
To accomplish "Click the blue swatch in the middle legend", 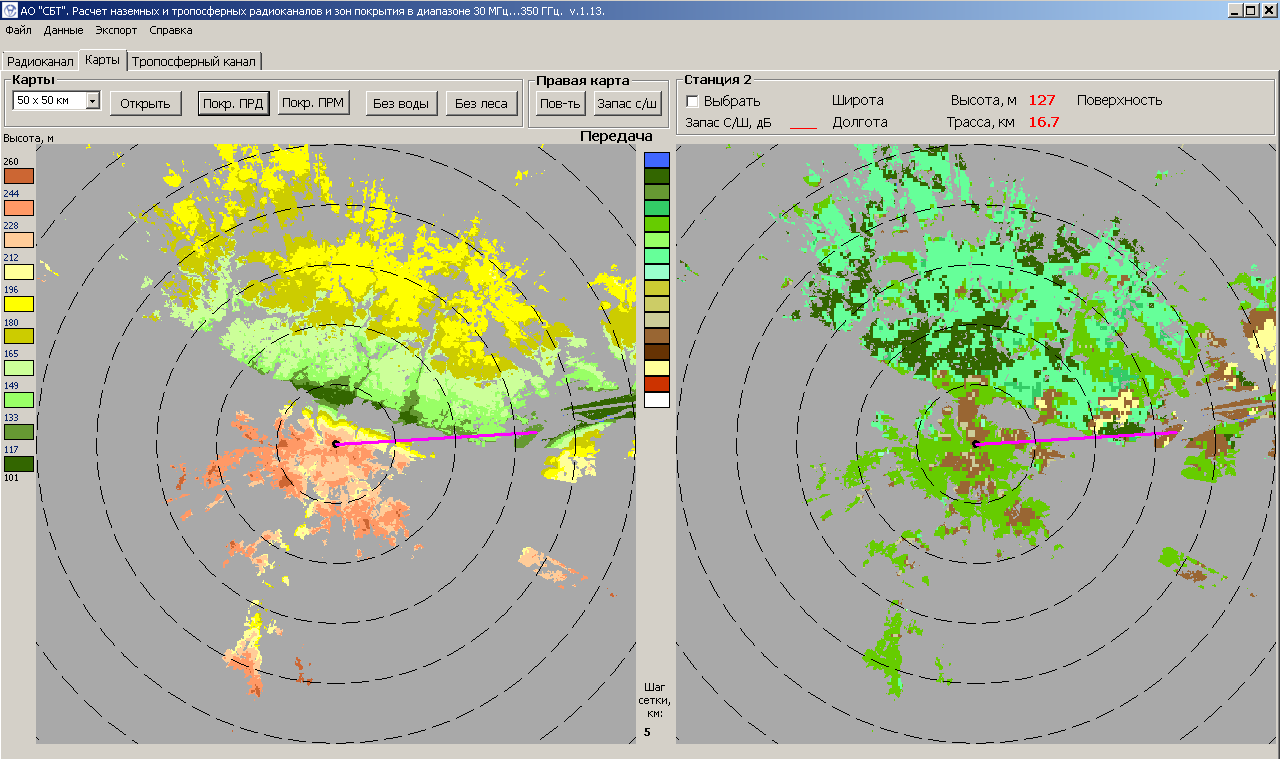I will click(x=657, y=160).
